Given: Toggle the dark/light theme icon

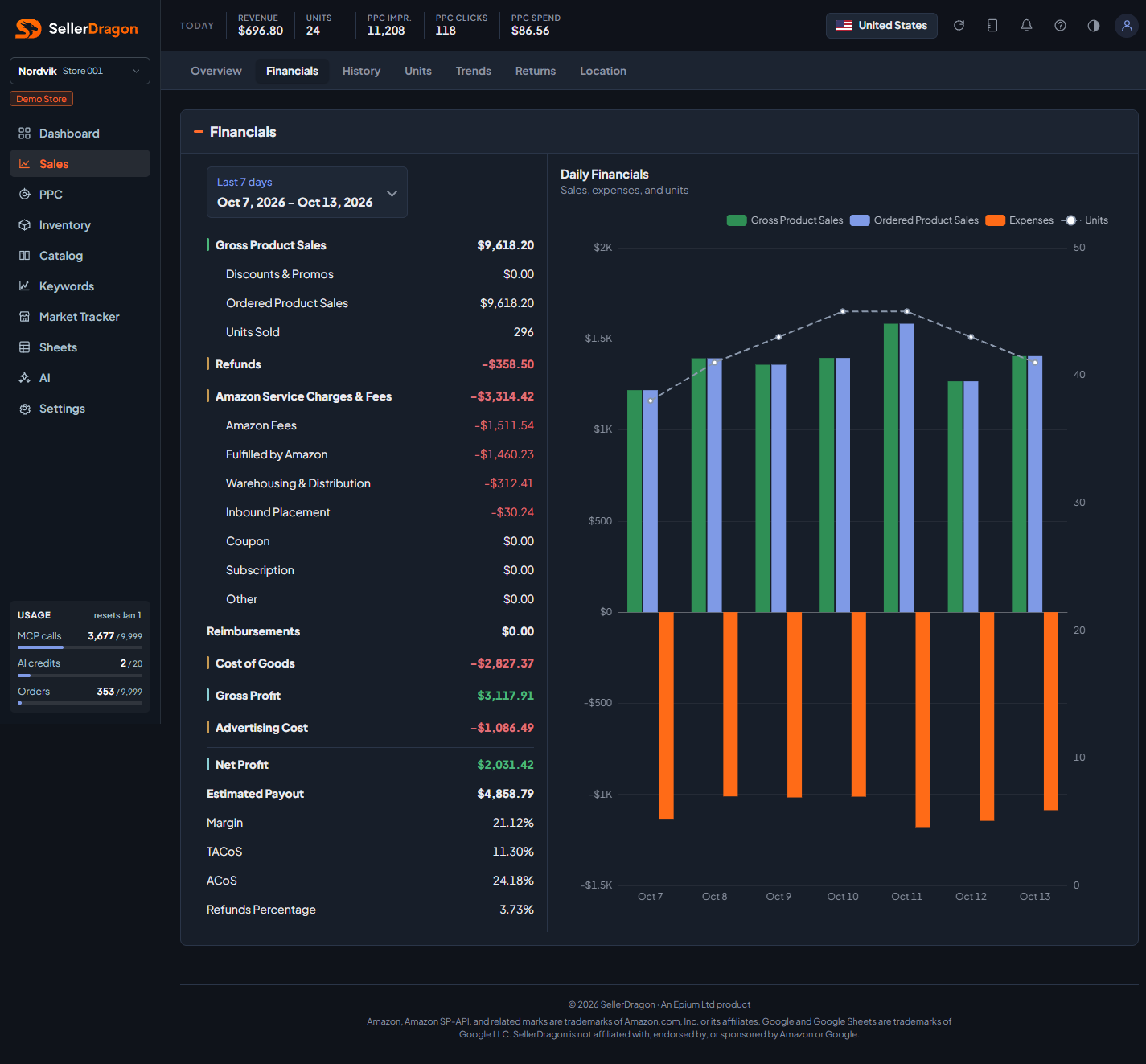Looking at the screenshot, I should pyautogui.click(x=1093, y=26).
